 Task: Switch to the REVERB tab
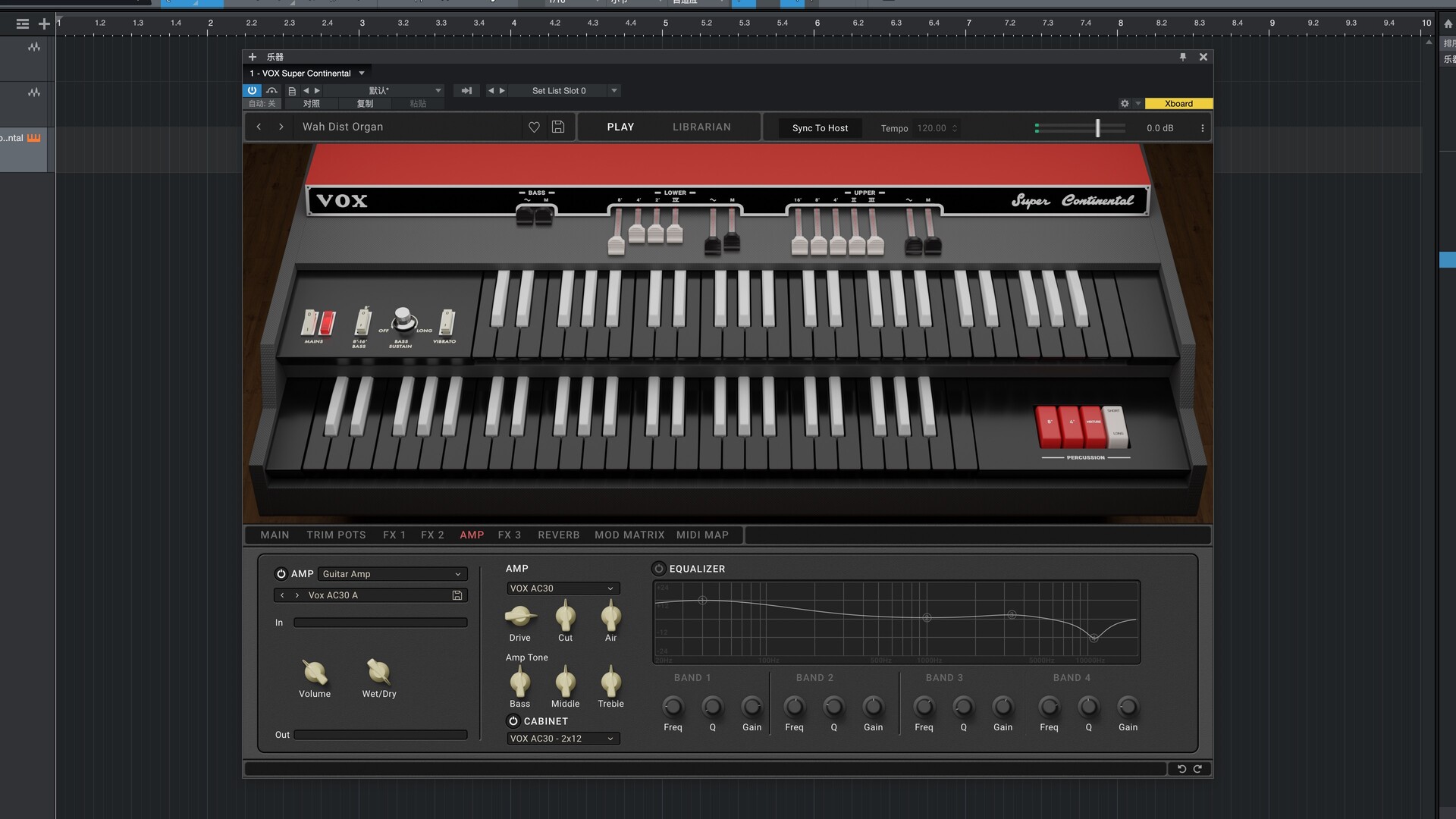coord(559,535)
